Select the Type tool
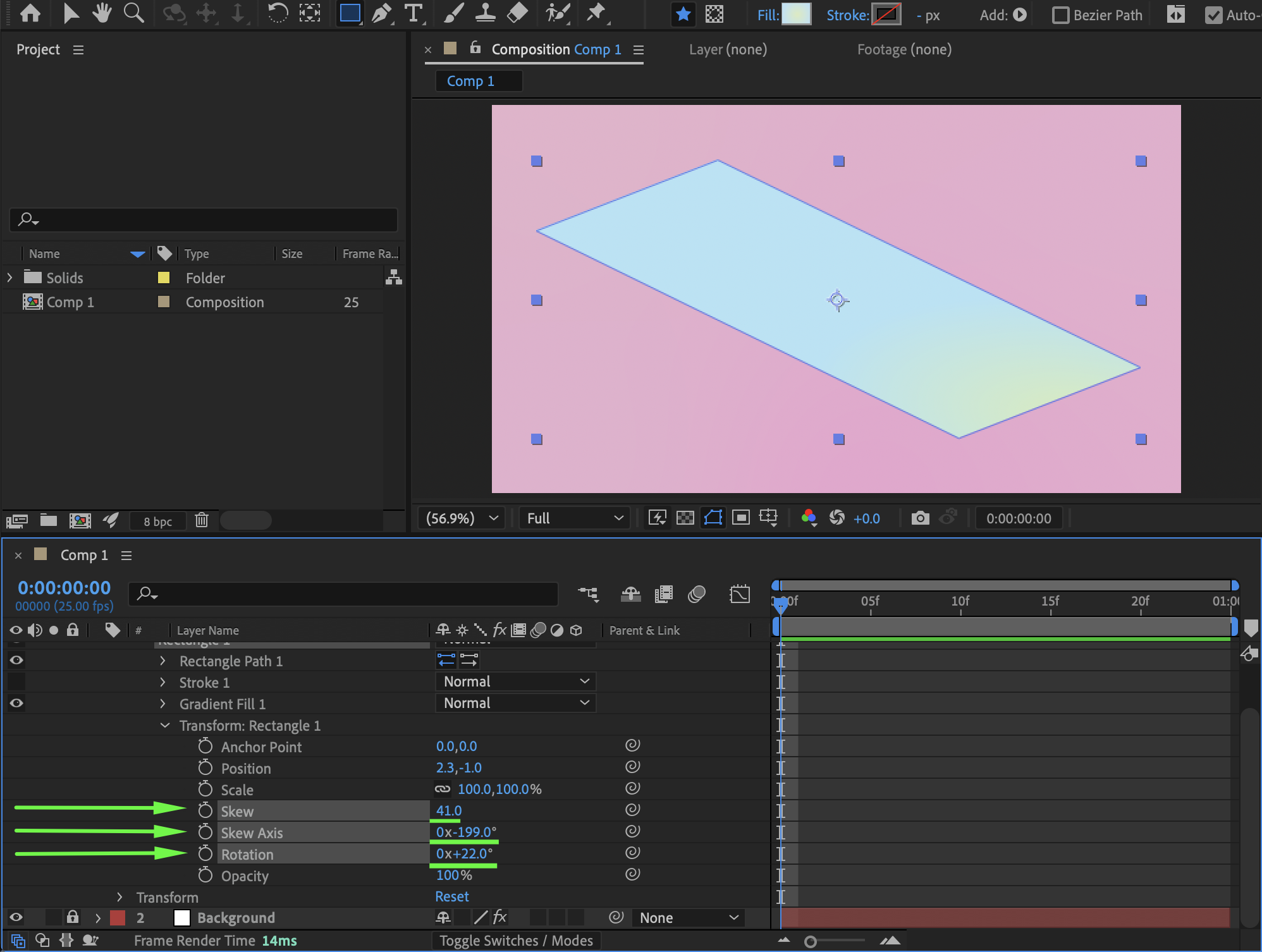The image size is (1262, 952). coord(414,13)
